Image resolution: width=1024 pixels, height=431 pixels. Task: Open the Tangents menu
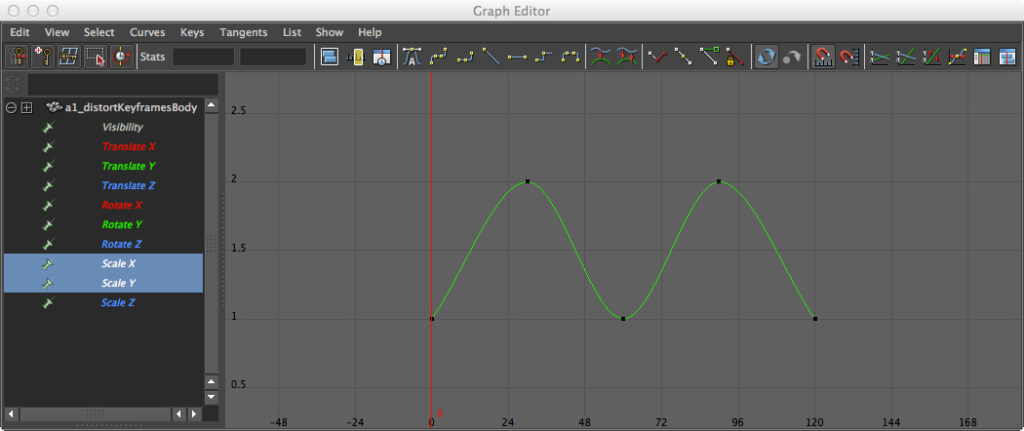(243, 32)
